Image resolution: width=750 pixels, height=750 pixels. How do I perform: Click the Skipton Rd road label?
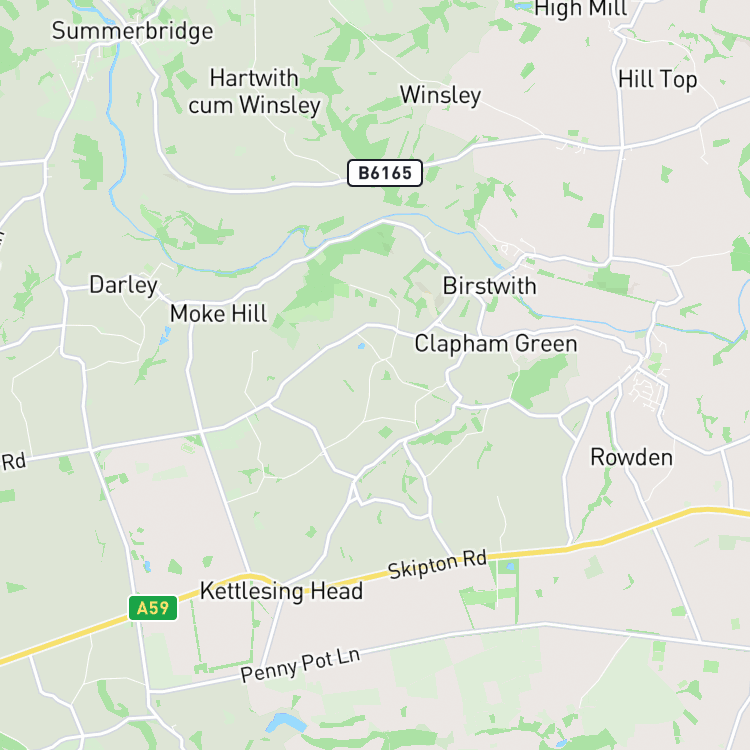(x=437, y=564)
